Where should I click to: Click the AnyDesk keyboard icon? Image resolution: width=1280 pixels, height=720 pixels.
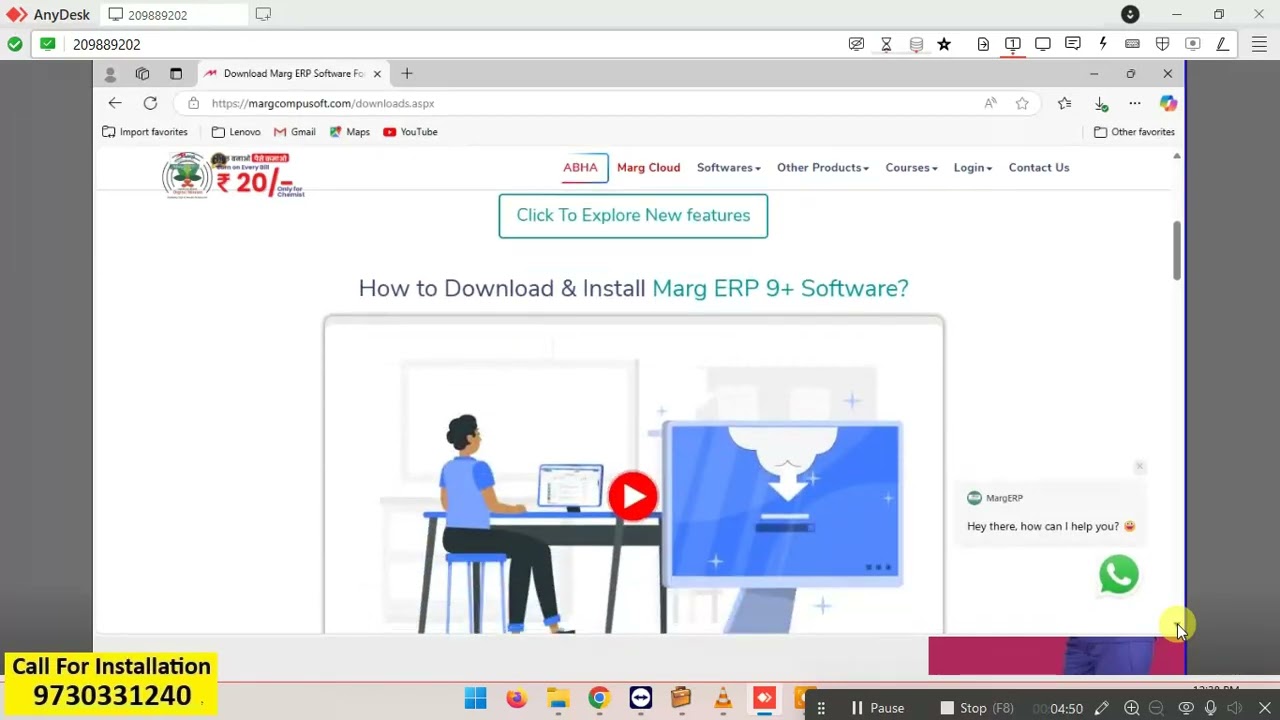point(1132,44)
